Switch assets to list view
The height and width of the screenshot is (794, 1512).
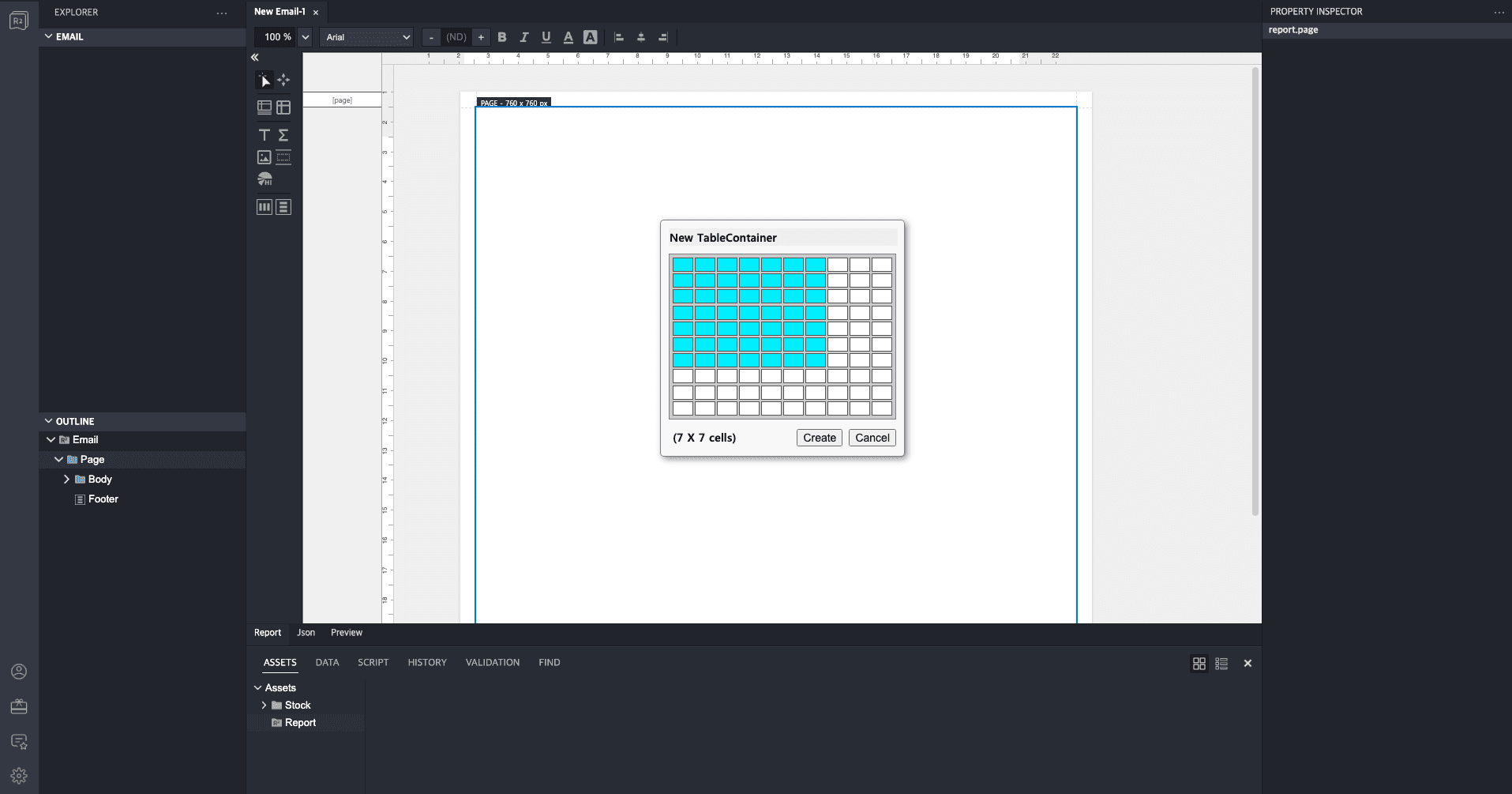click(x=1221, y=664)
